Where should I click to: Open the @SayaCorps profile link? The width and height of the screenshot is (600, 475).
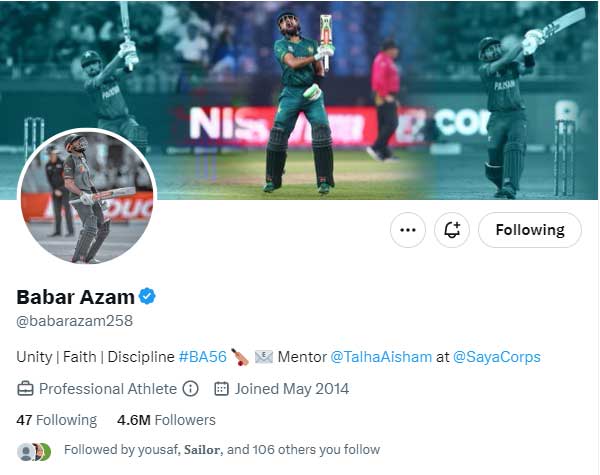(497, 356)
